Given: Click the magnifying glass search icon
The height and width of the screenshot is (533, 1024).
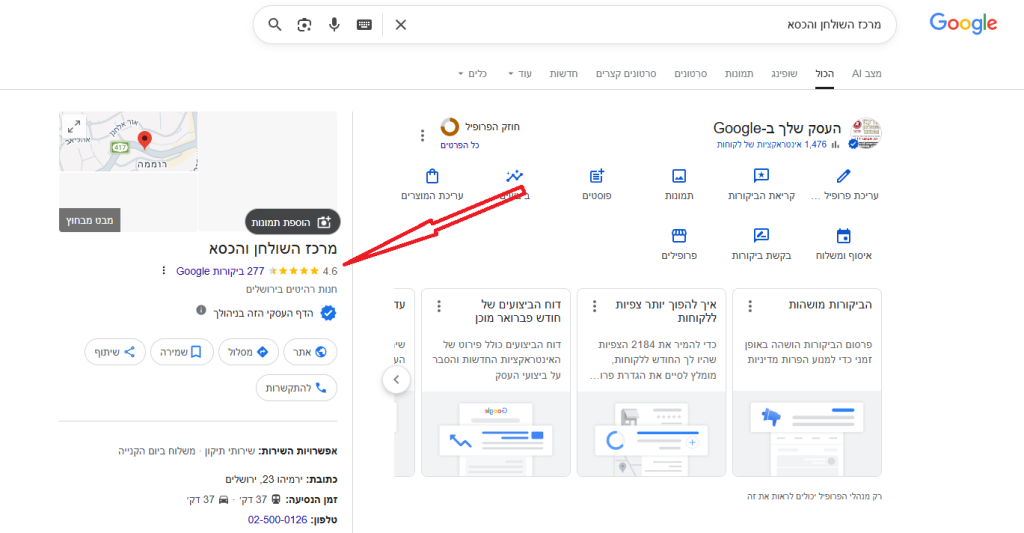Looking at the screenshot, I should coord(276,24).
